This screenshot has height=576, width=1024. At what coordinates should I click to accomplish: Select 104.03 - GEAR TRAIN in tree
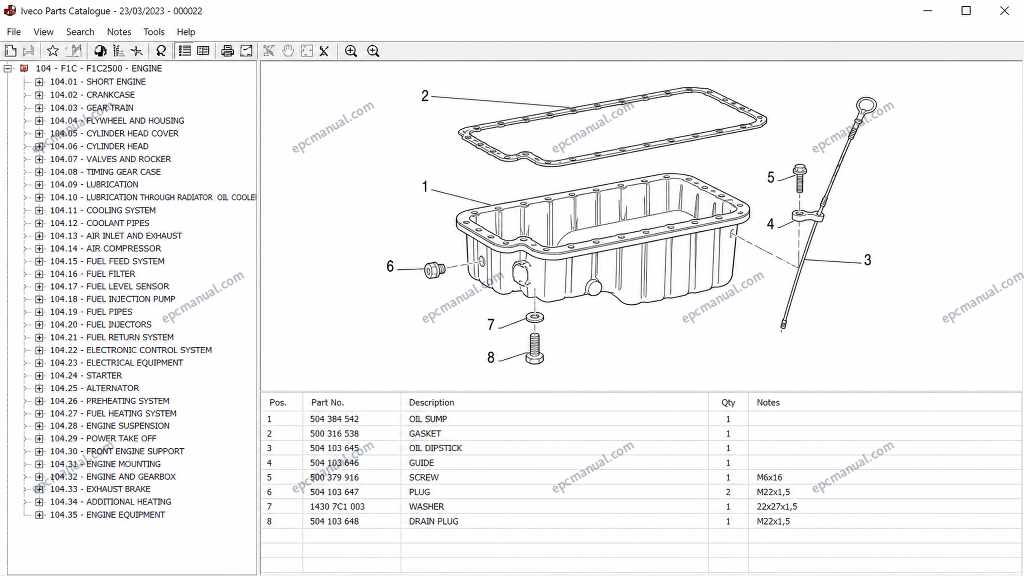point(91,108)
